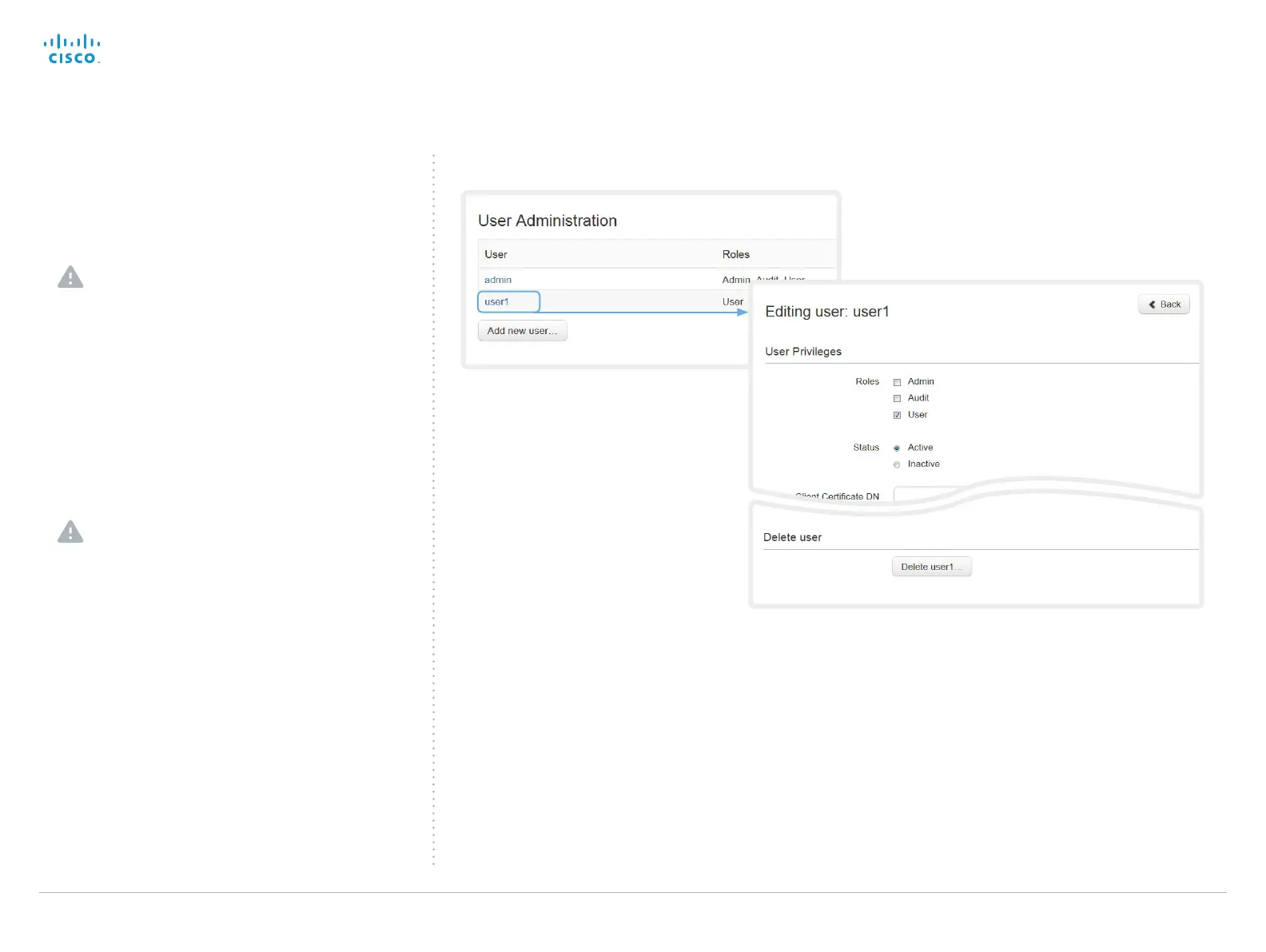Open the admin user link
Screen dimensions: 1266x952
pos(498,280)
